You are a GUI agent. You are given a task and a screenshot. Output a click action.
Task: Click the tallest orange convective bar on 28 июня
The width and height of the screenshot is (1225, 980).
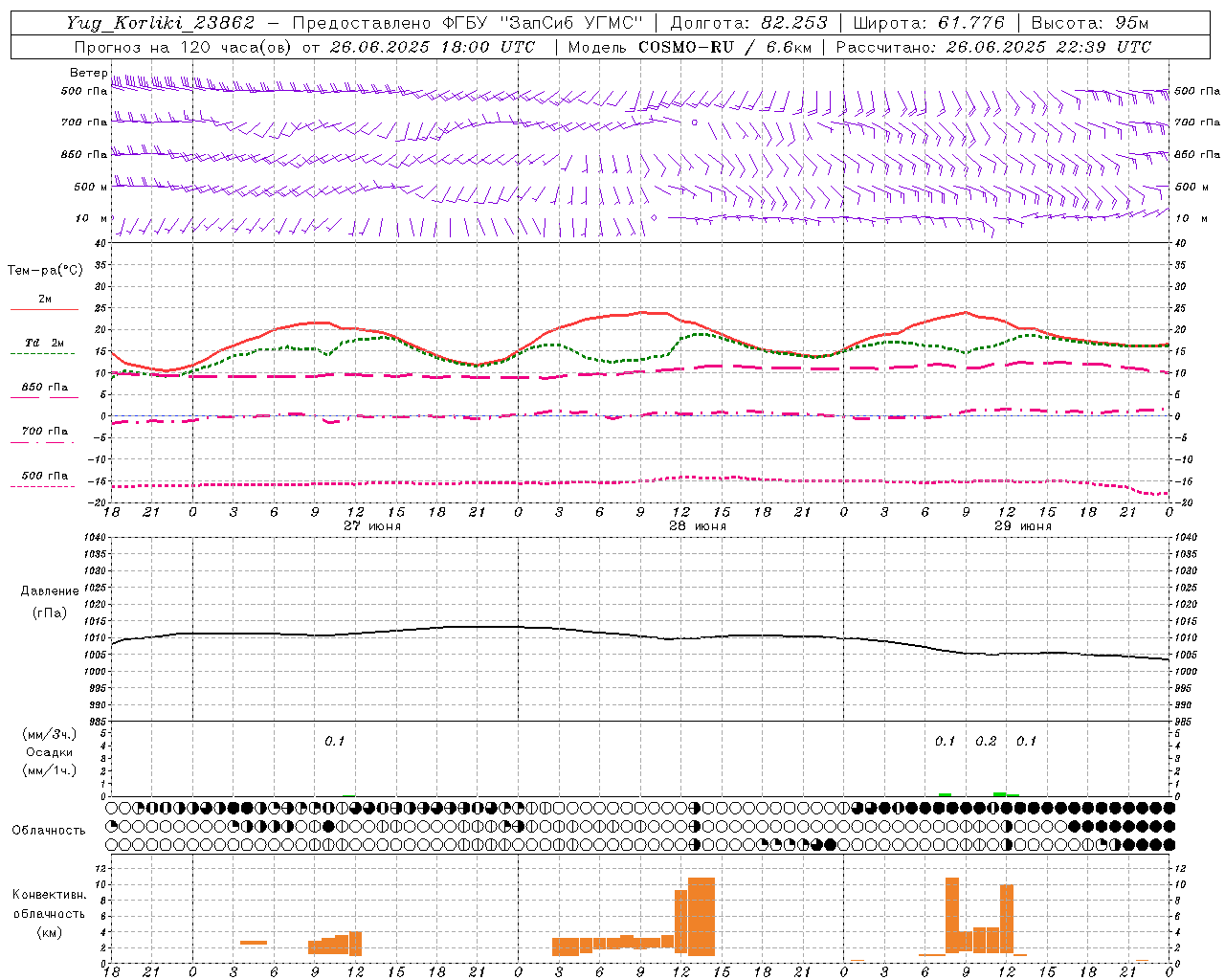point(702,917)
